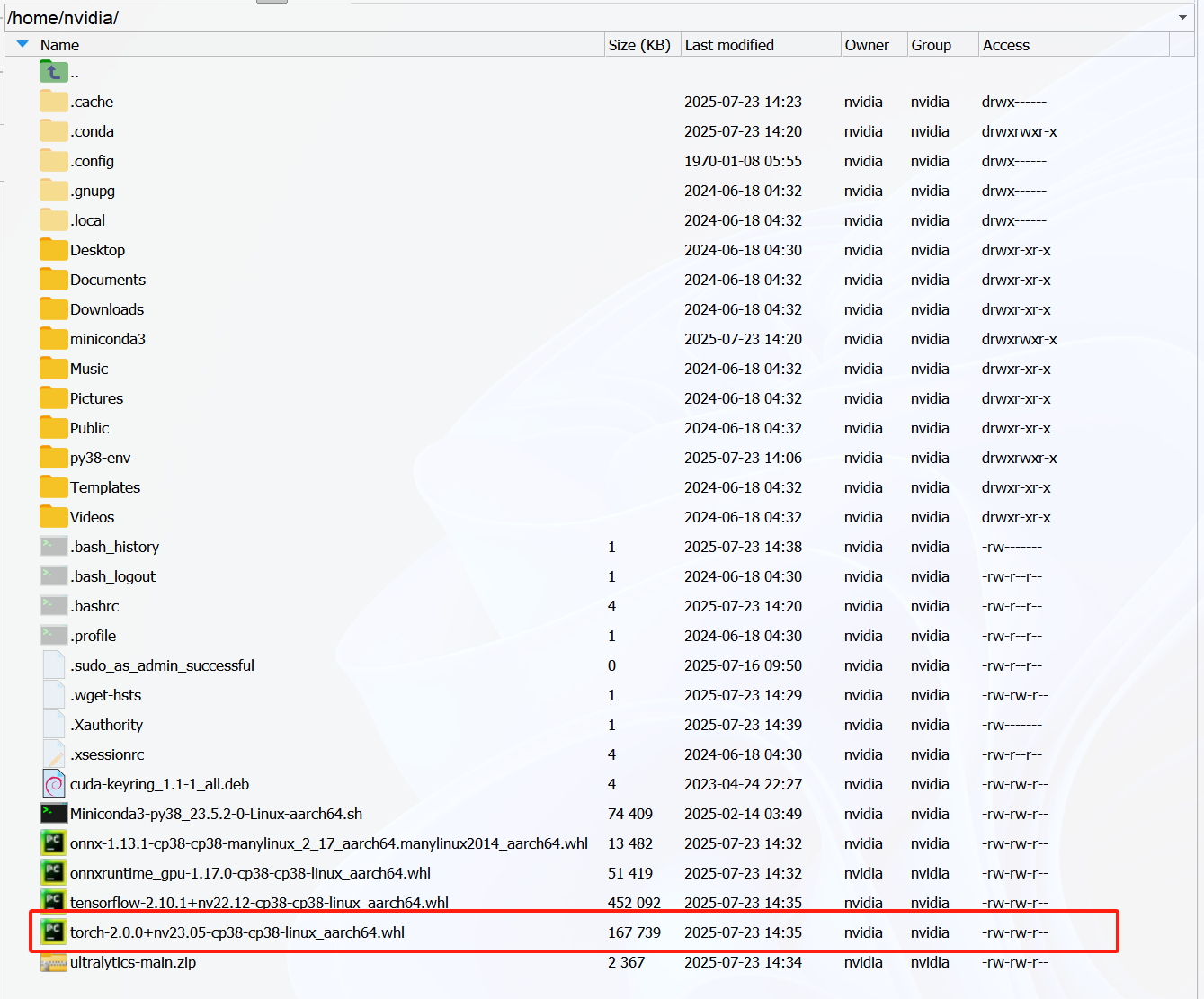Viewport: 1204px width, 999px height.
Task: Select the cuda-keyring deb package icon
Action: click(x=53, y=783)
